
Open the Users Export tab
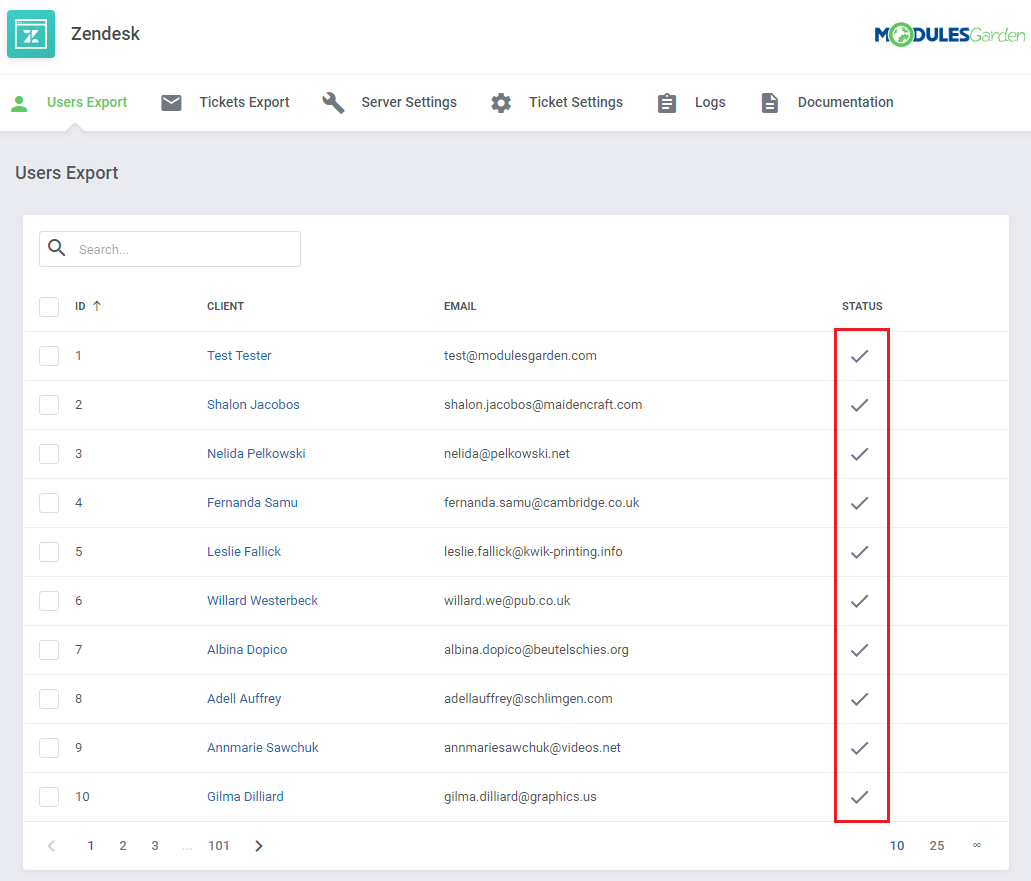point(87,103)
